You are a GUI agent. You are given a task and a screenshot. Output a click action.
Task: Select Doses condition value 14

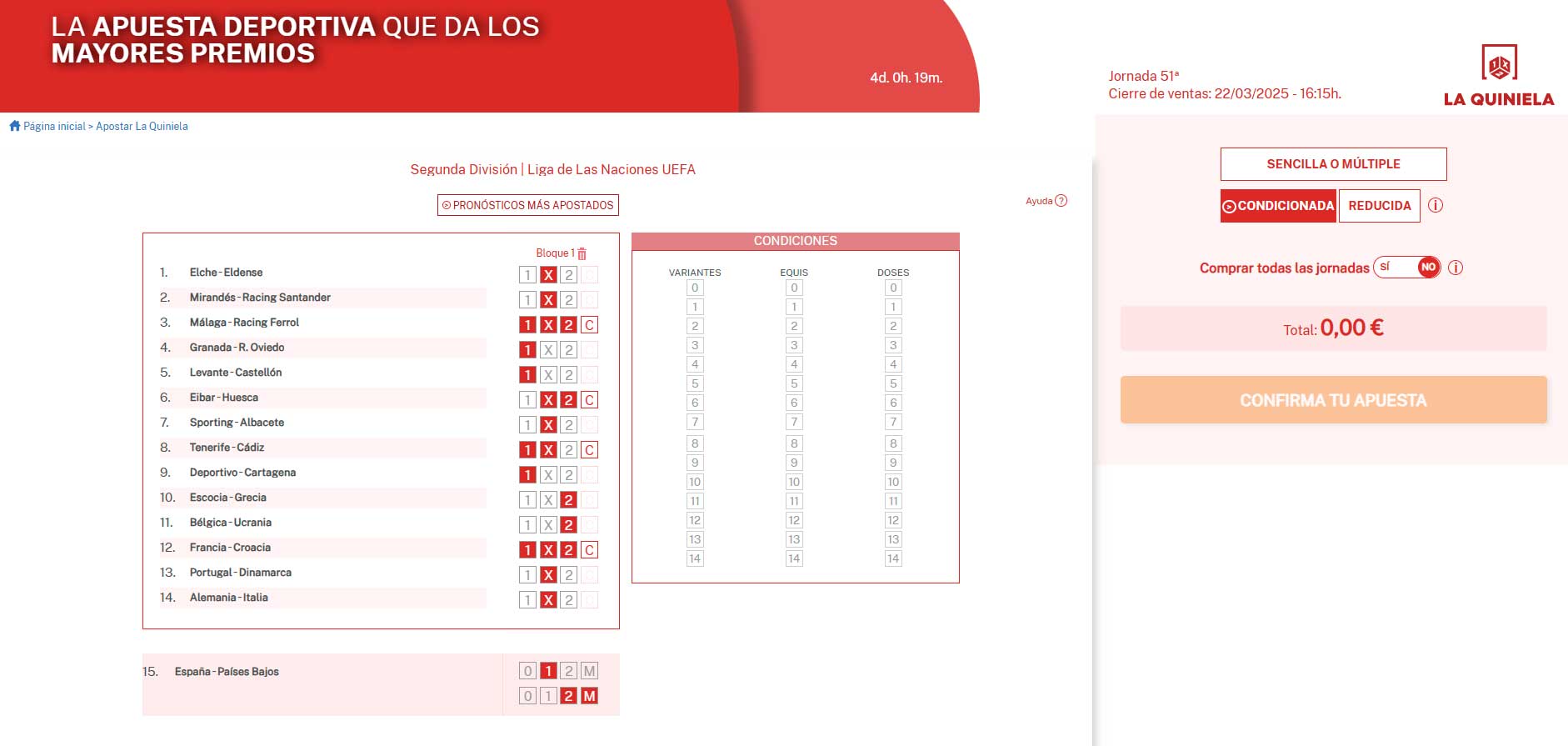tap(893, 558)
